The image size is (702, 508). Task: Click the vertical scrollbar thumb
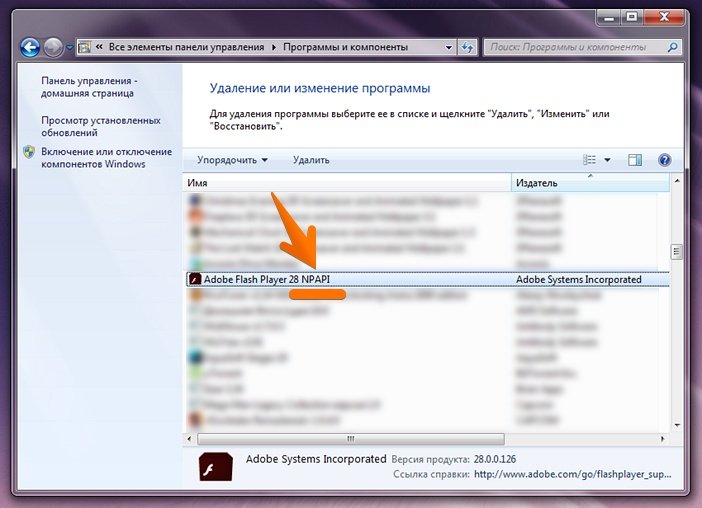[x=677, y=252]
